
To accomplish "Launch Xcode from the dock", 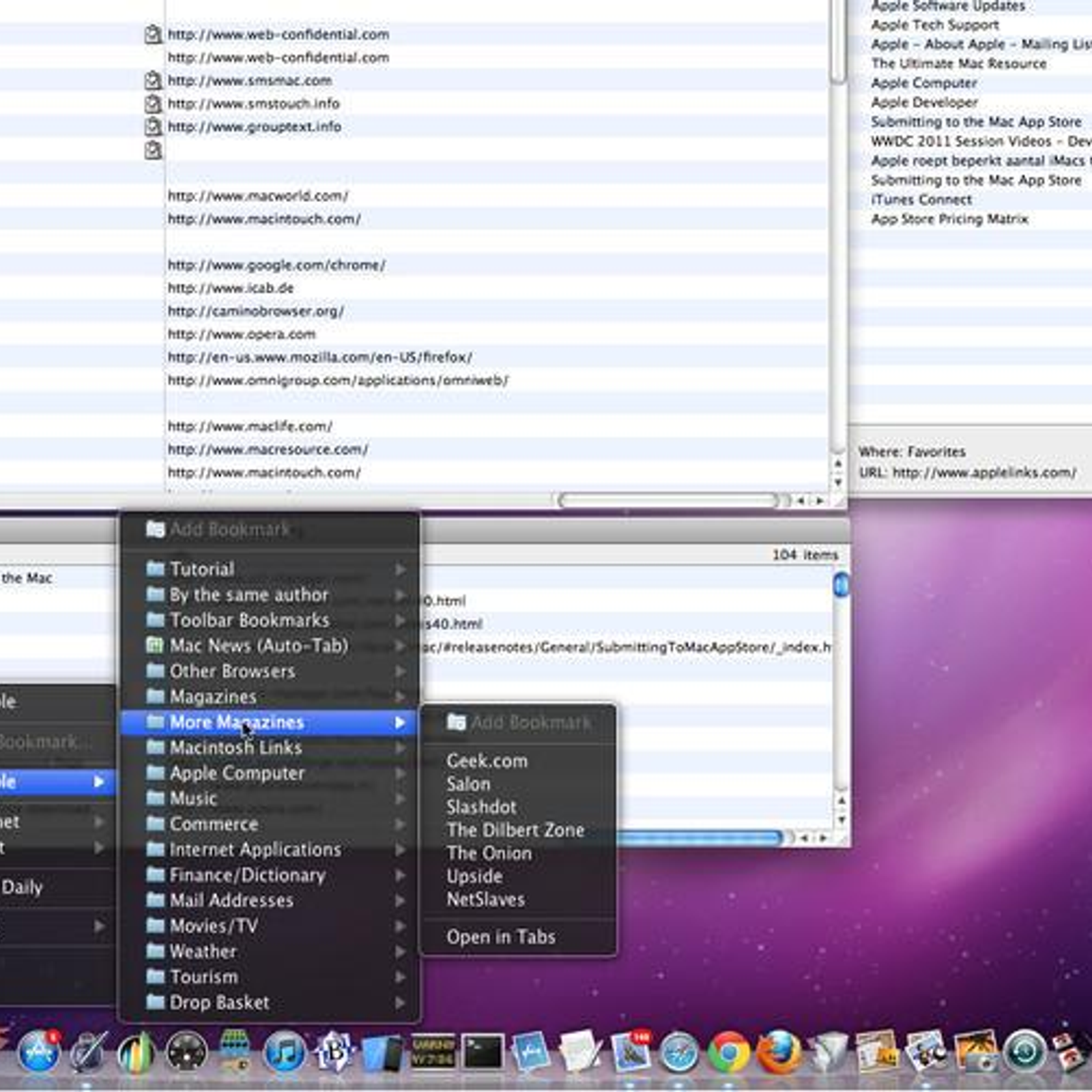I will click(x=532, y=1052).
